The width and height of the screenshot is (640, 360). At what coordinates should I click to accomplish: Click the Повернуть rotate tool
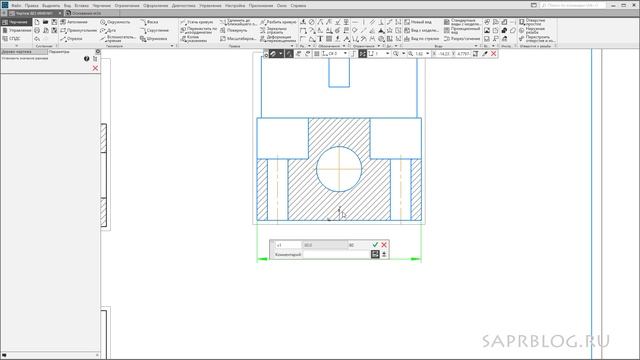(x=233, y=30)
